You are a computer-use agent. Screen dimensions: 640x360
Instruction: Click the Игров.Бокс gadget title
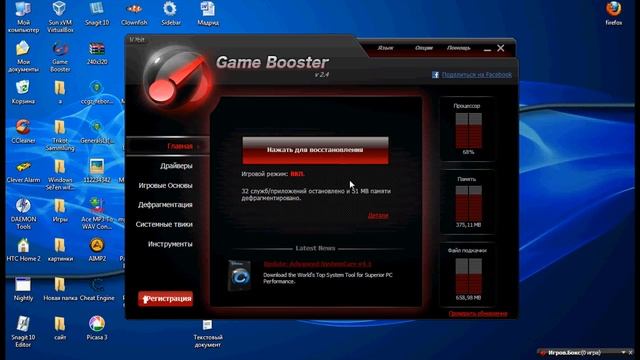(x=574, y=353)
